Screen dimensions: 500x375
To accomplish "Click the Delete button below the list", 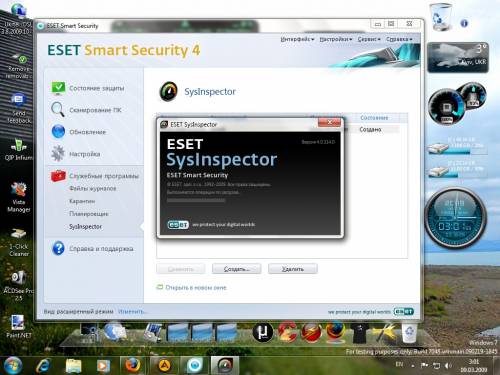I will pyautogui.click(x=293, y=269).
